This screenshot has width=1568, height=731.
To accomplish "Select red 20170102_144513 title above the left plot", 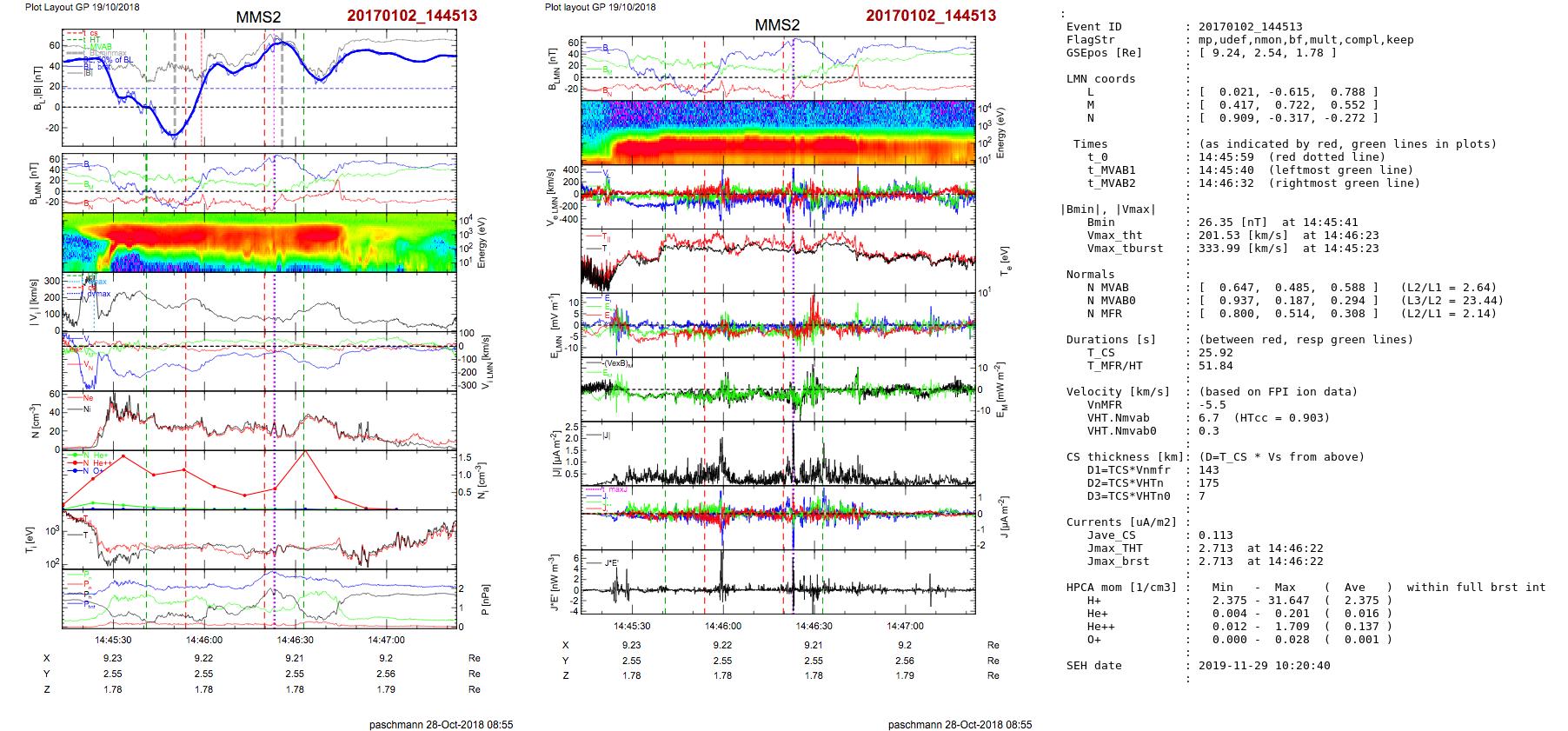I will [x=412, y=16].
